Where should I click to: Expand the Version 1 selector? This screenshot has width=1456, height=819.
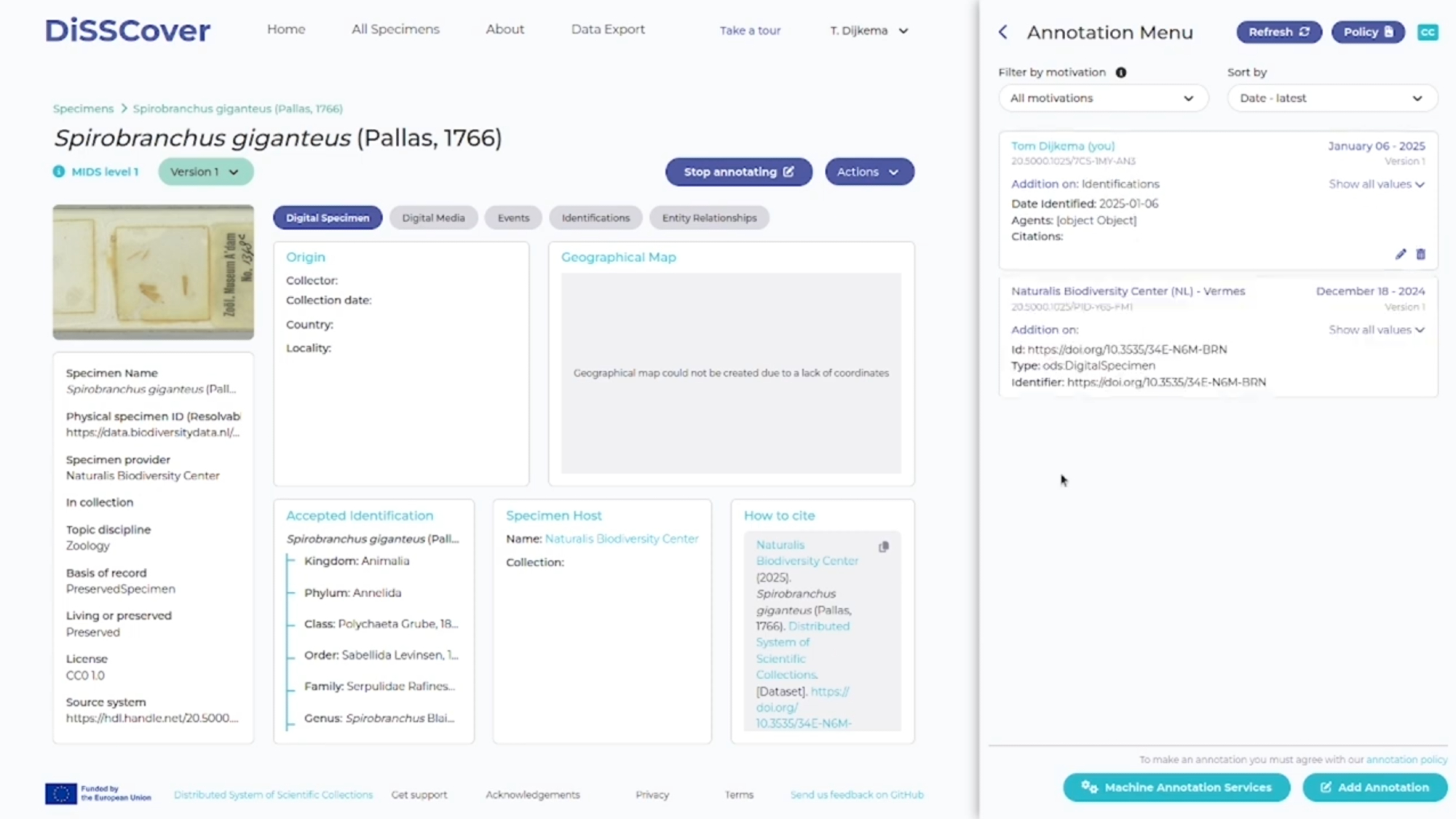tap(205, 172)
